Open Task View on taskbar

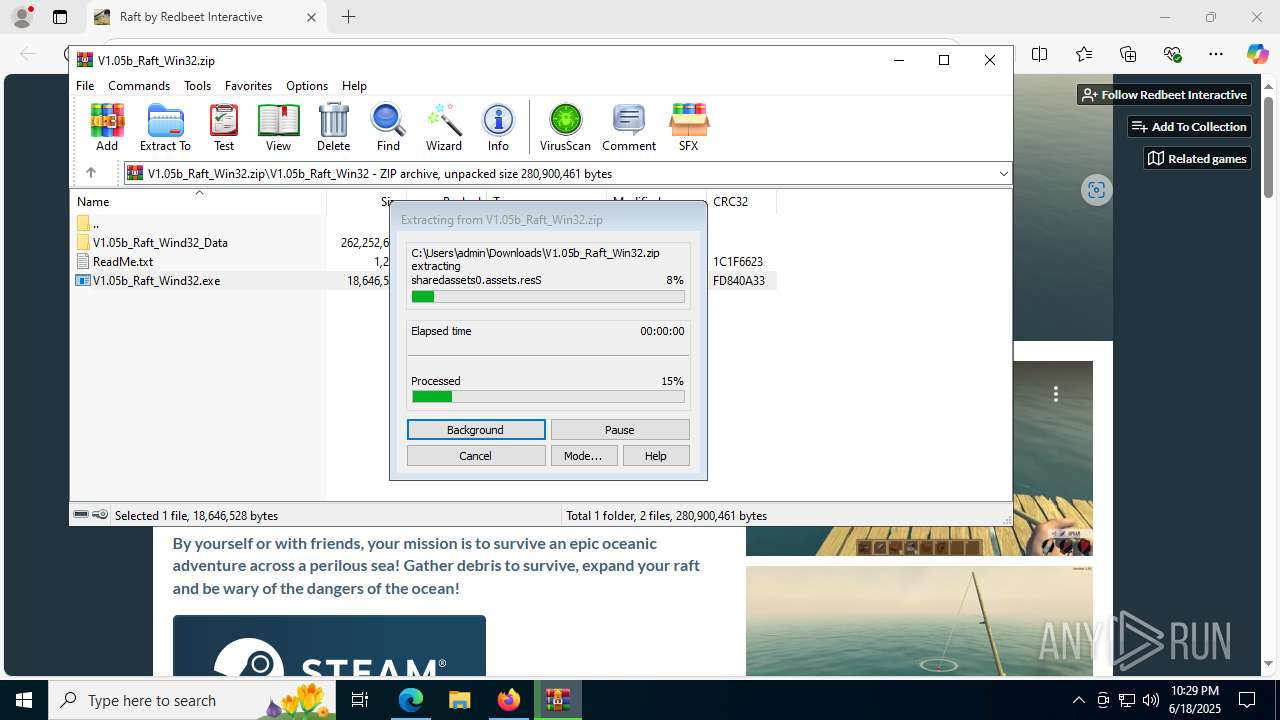click(361, 700)
